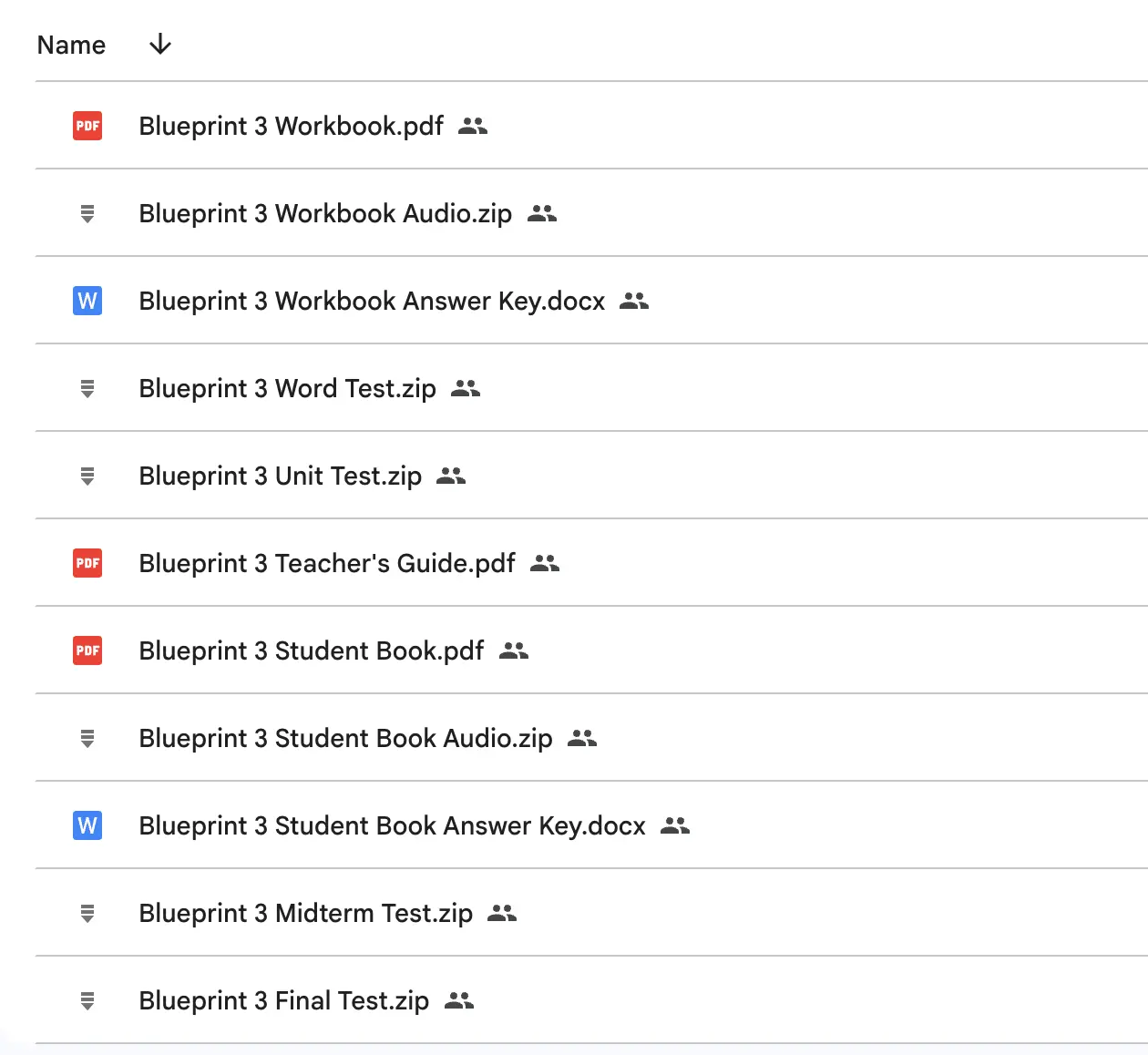Screen dimensions: 1148x1055
Task: Click the PDF icon for Teacher's Guide.pdf
Action: tap(87, 563)
